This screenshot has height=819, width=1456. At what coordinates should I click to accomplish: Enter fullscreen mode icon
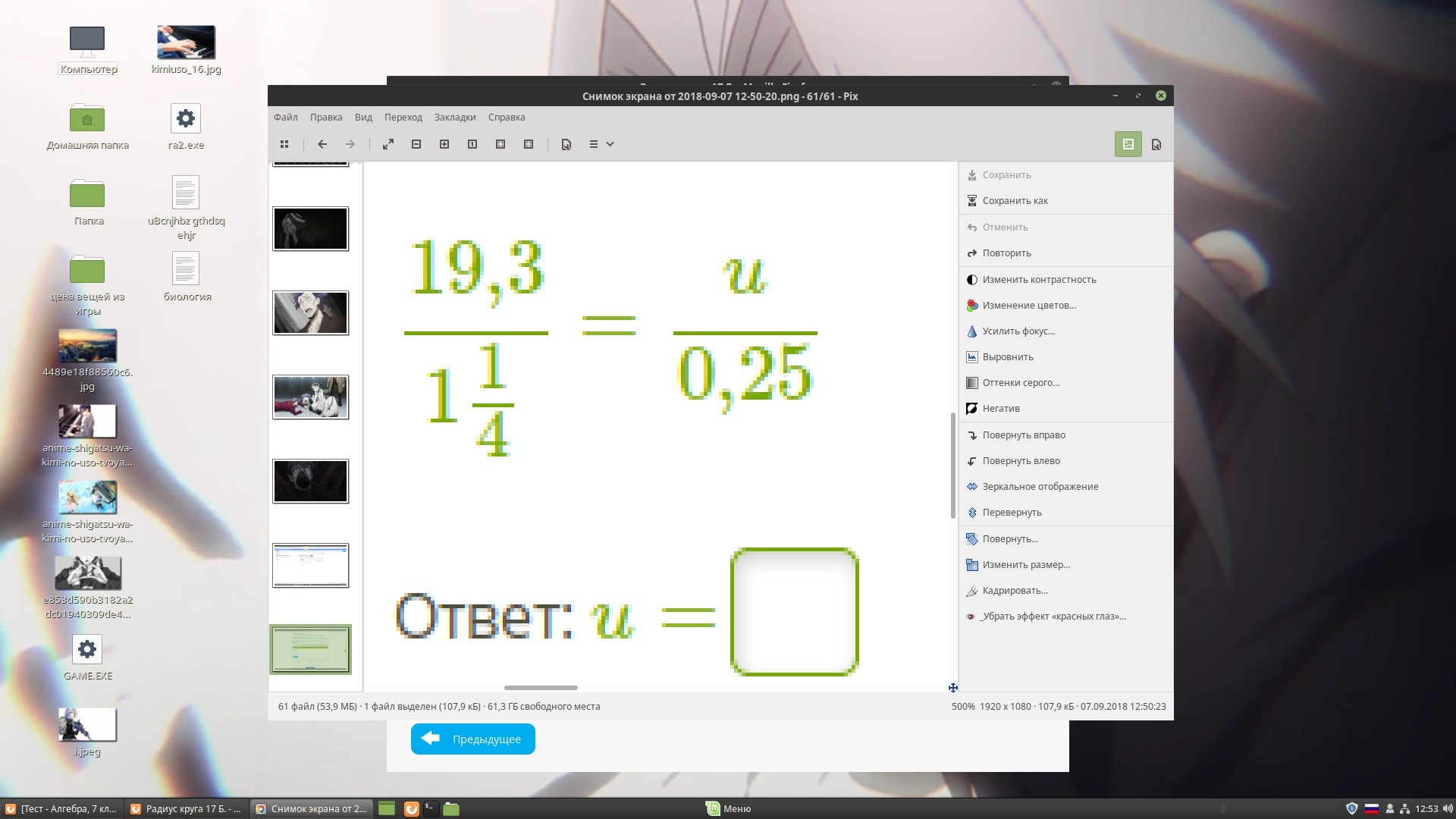point(388,144)
